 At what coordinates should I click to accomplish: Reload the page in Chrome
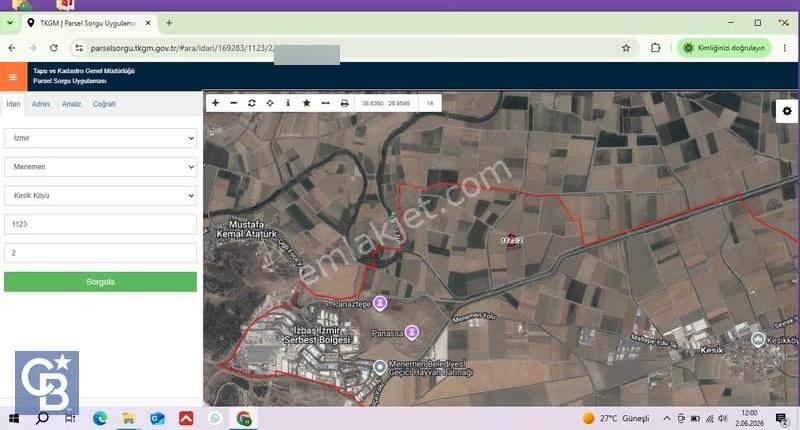[x=54, y=48]
